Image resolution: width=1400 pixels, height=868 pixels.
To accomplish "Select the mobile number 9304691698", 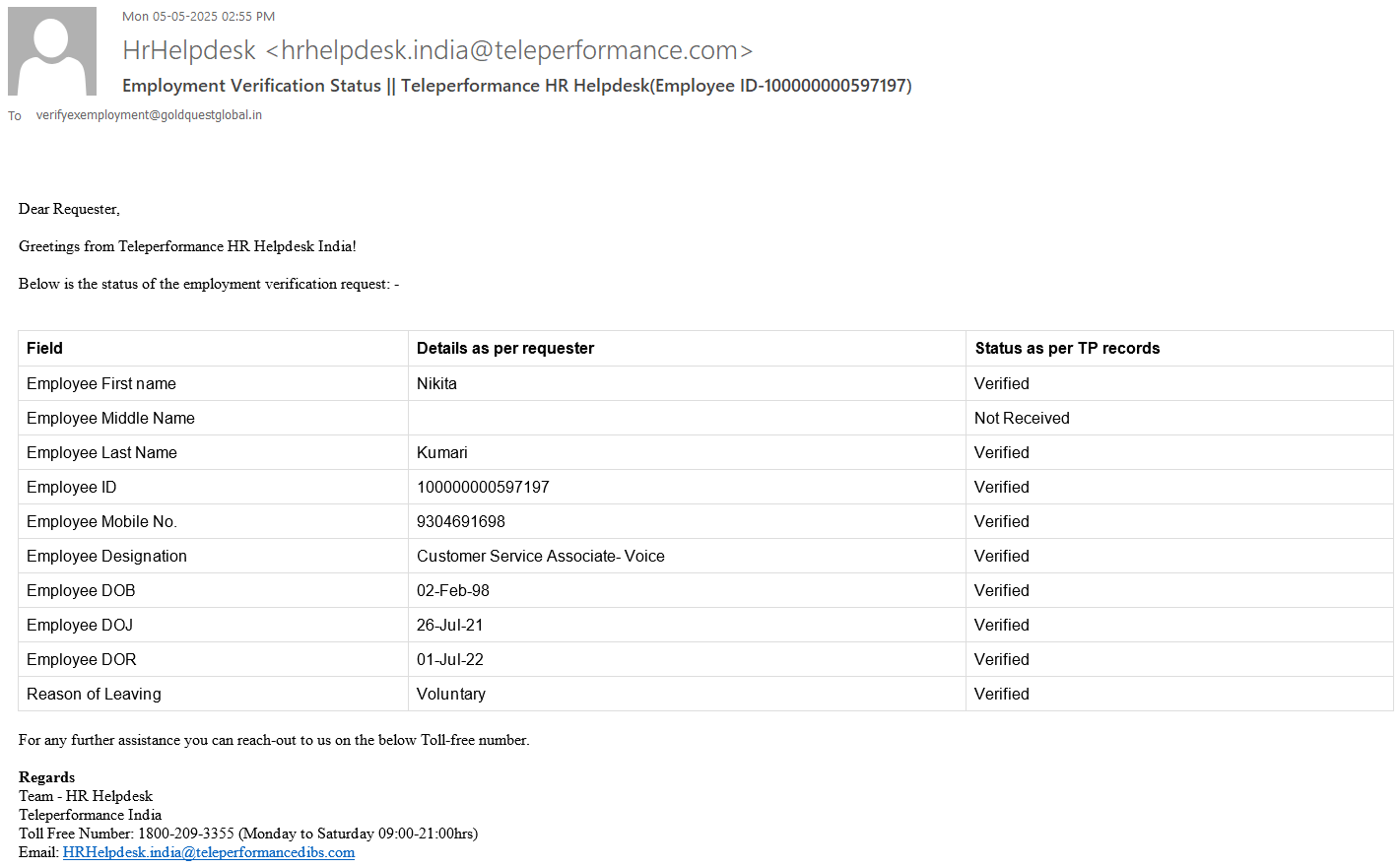I will [x=461, y=521].
